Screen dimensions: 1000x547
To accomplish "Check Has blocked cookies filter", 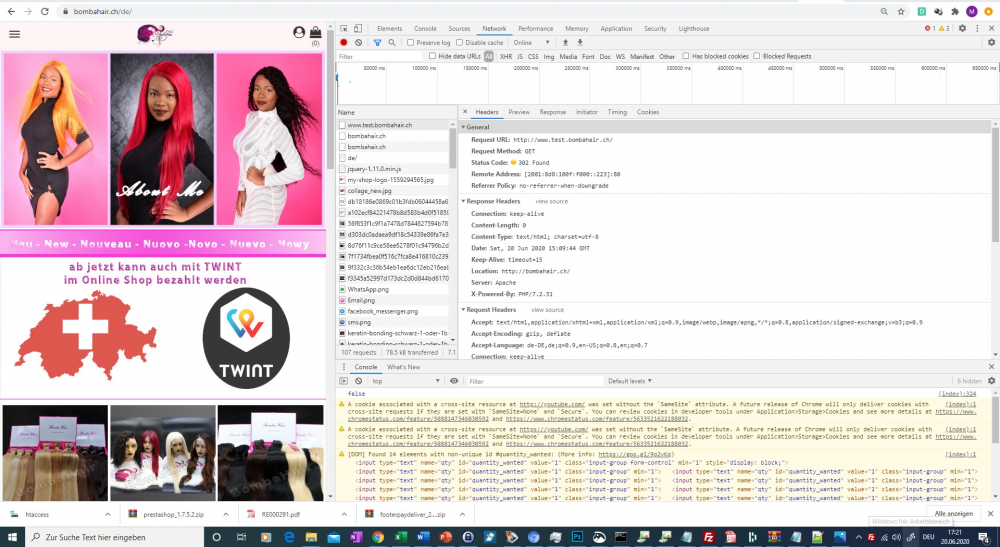I will coord(686,56).
